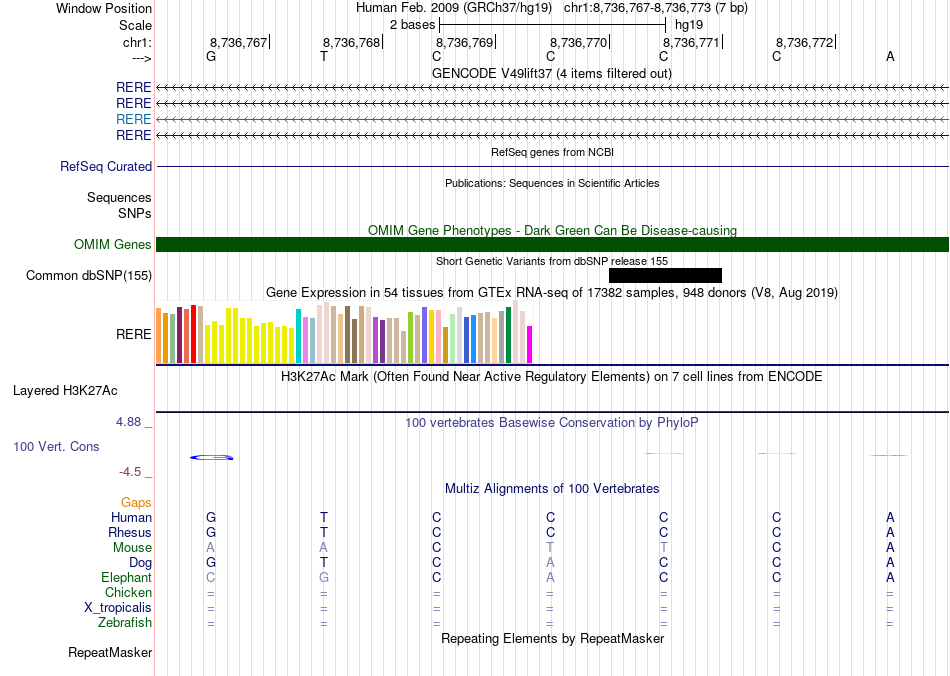Open the 100 Vert. Cons track label
The height and width of the screenshot is (676, 950).
click(x=56, y=447)
